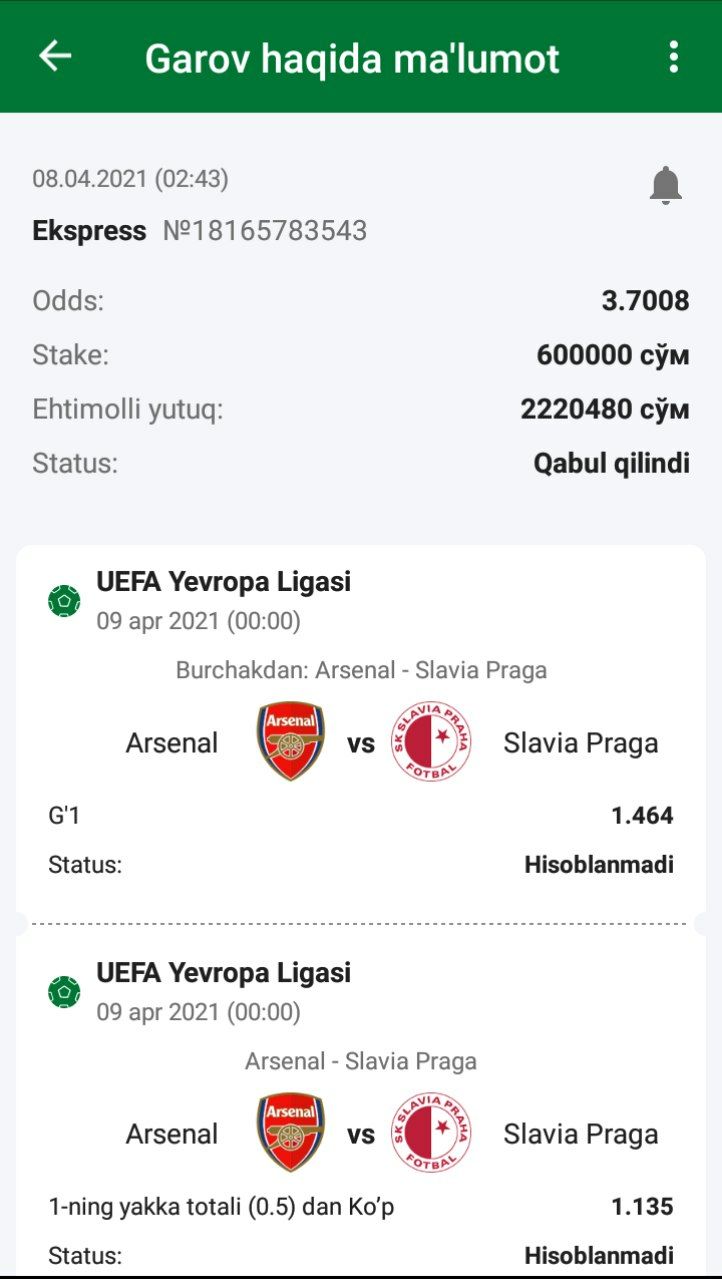Tap the Arsenal crest in first match

291,741
